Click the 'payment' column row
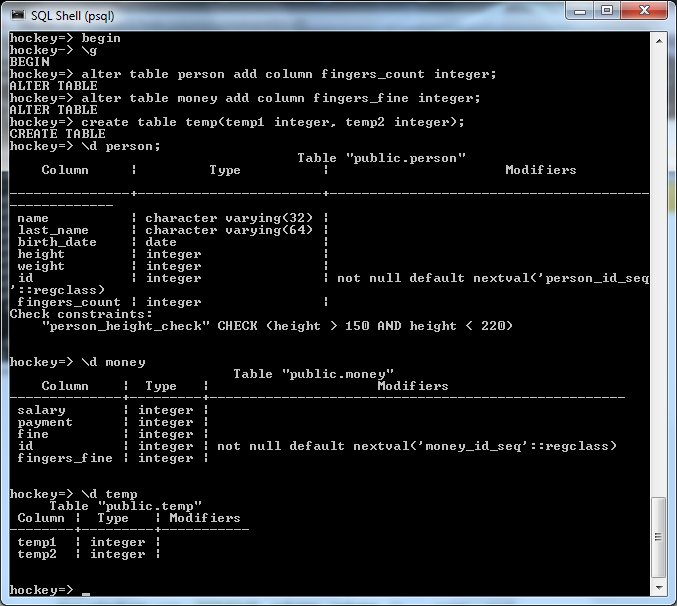Screen dimensions: 677x606 [113, 422]
